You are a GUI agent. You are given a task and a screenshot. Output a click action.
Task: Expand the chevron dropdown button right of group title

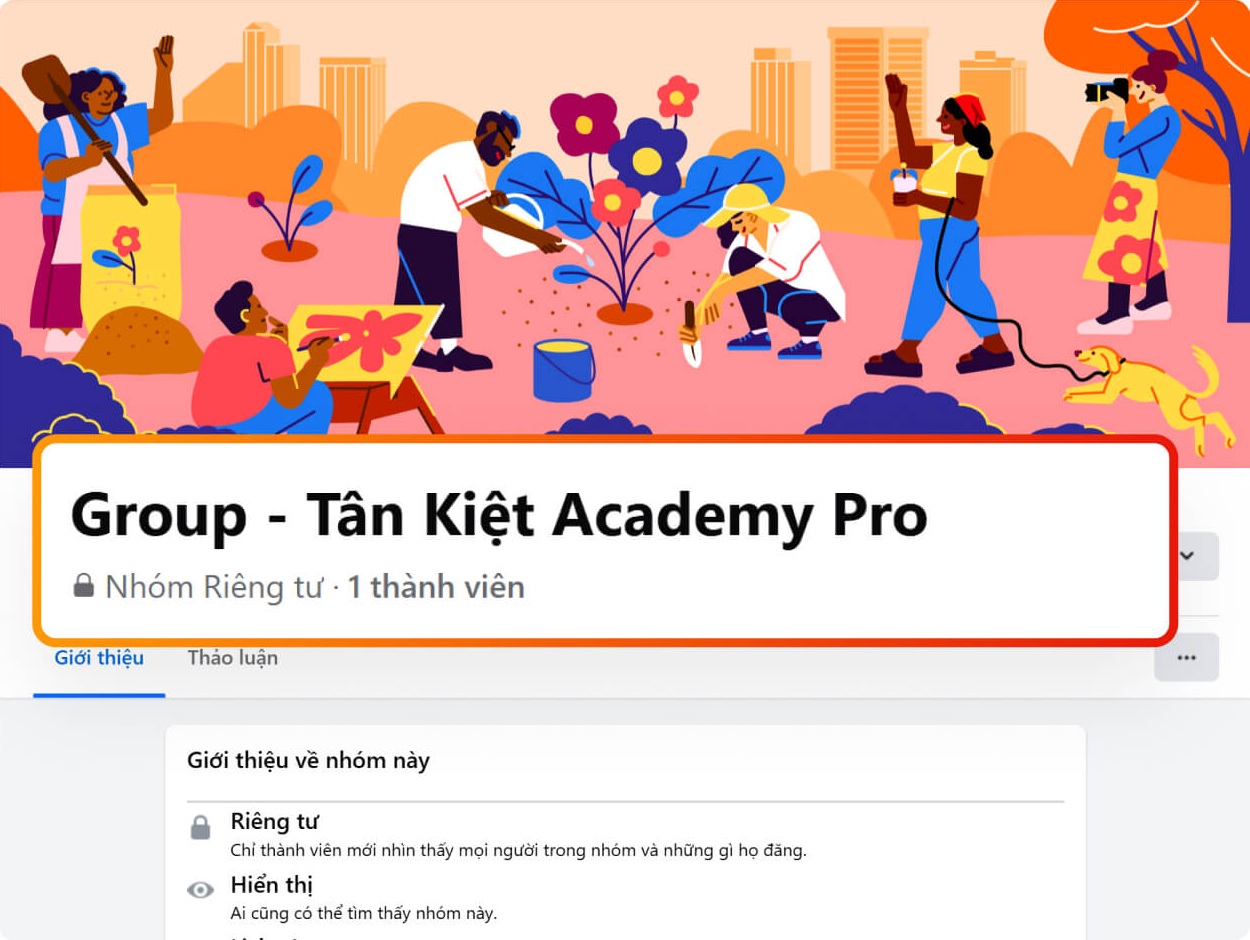(x=1191, y=556)
